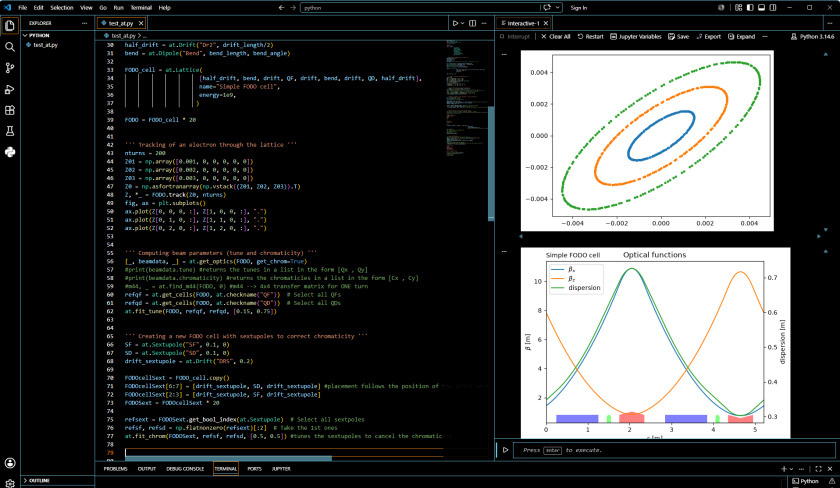Collapse the PYTHON folder in Explorer
This screenshot has height=488, width=840.
39,35
